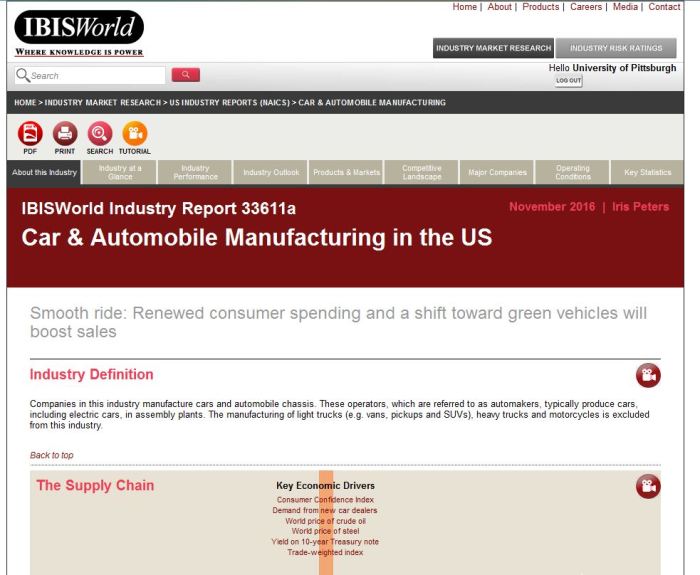
Task: Click author name Iris Peters
Action: (641, 207)
